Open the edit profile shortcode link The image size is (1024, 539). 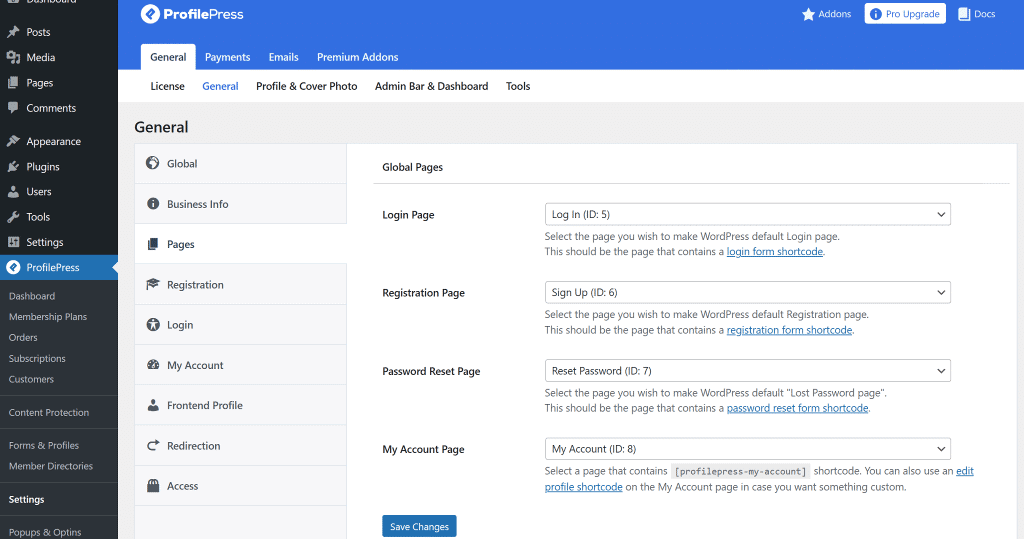pos(583,487)
